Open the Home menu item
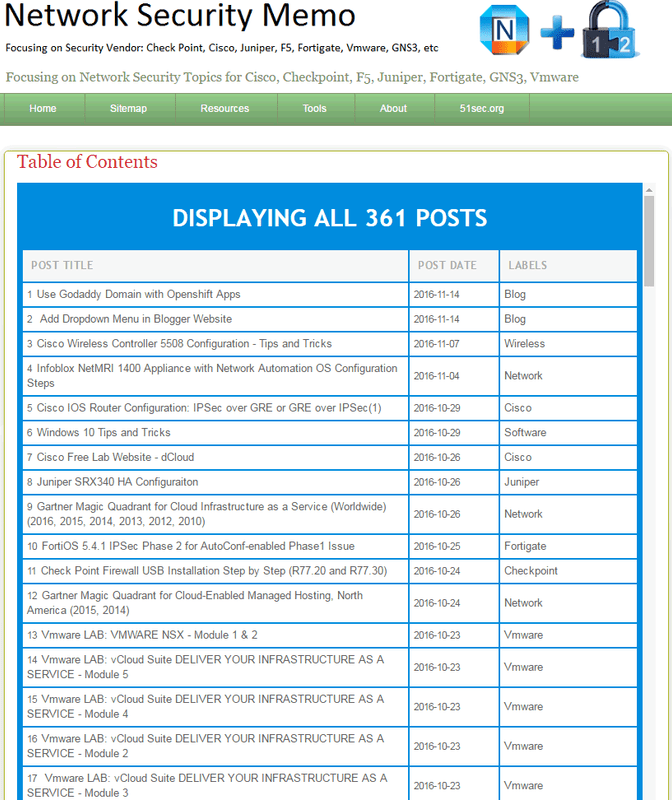The image size is (672, 800). point(43,109)
